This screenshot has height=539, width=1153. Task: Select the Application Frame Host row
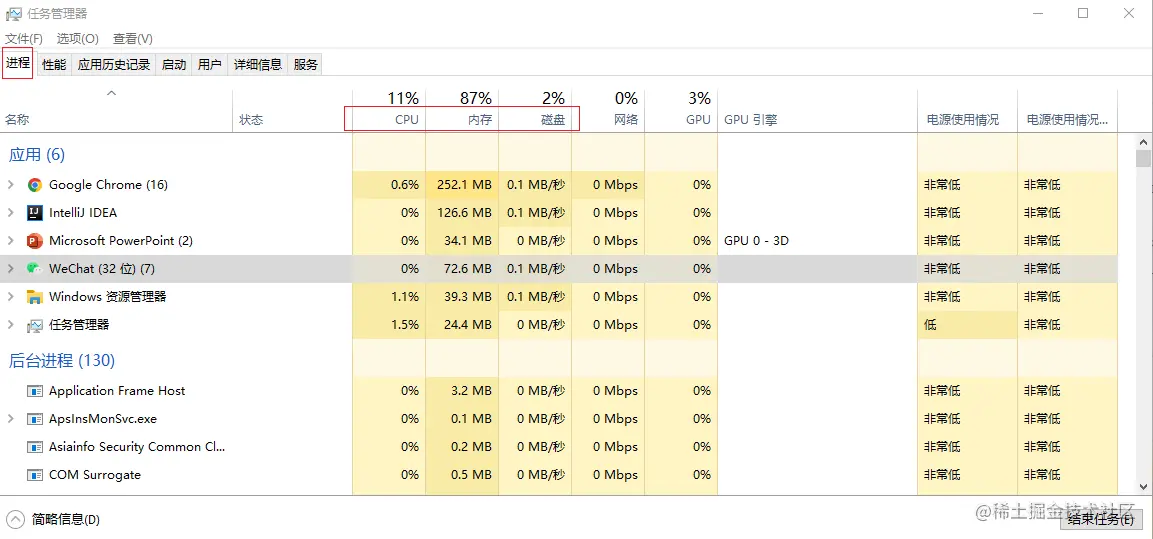[x=559, y=391]
